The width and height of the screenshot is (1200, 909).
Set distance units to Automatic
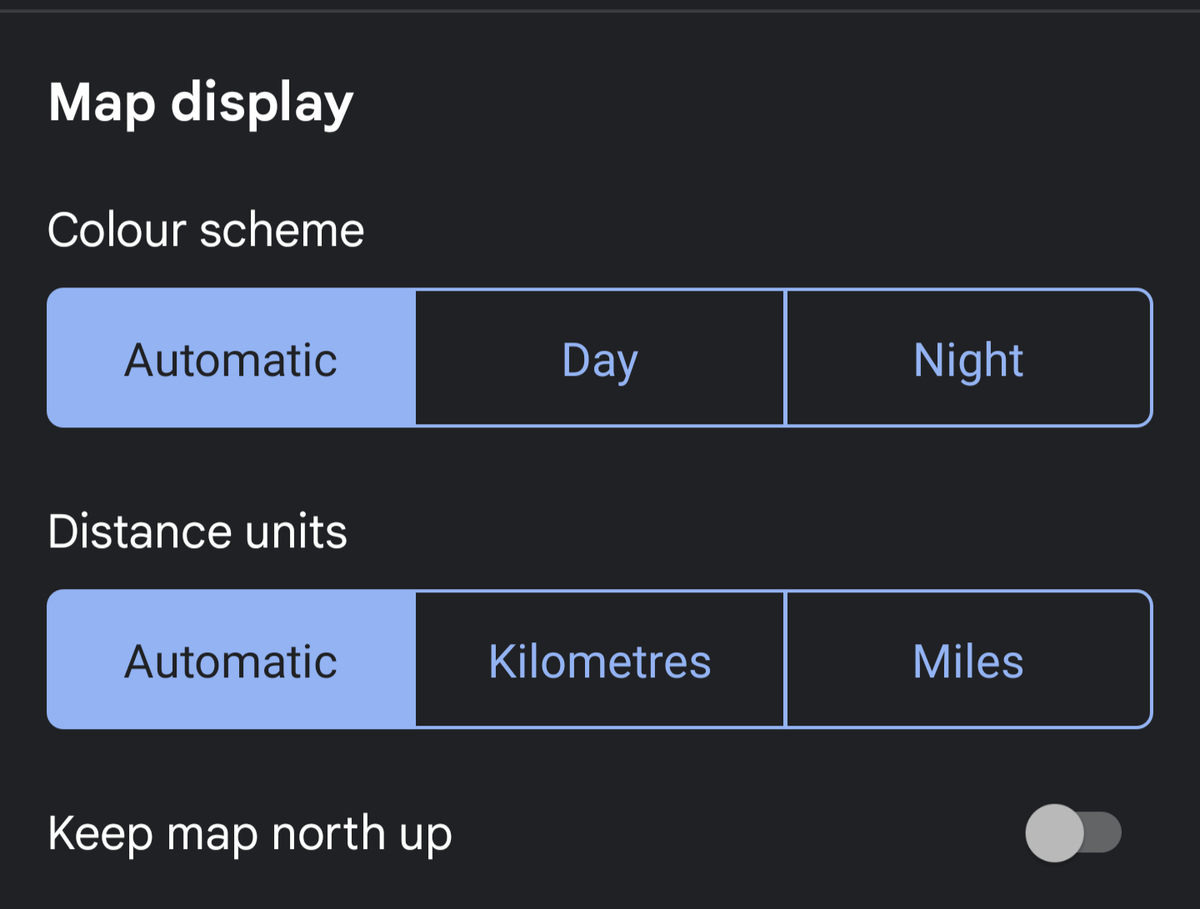tap(231, 659)
